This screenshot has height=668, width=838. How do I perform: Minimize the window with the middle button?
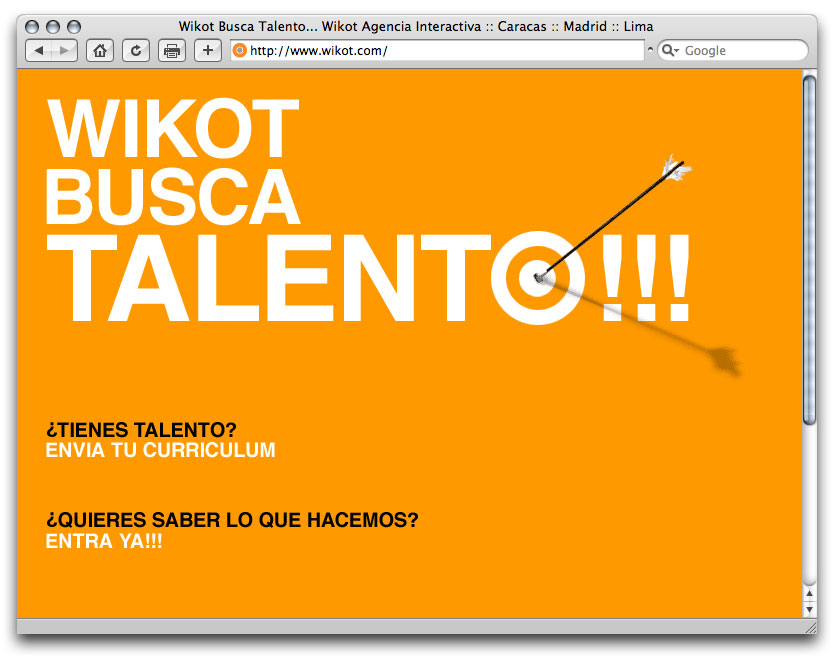pyautogui.click(x=53, y=27)
